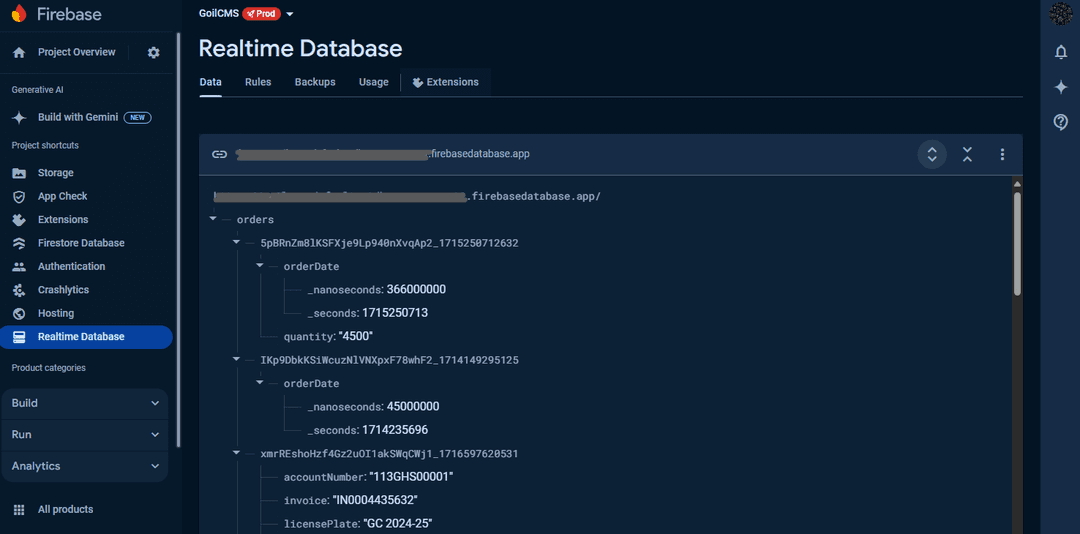Click the All products grid icon
The height and width of the screenshot is (534, 1080).
click(19, 510)
